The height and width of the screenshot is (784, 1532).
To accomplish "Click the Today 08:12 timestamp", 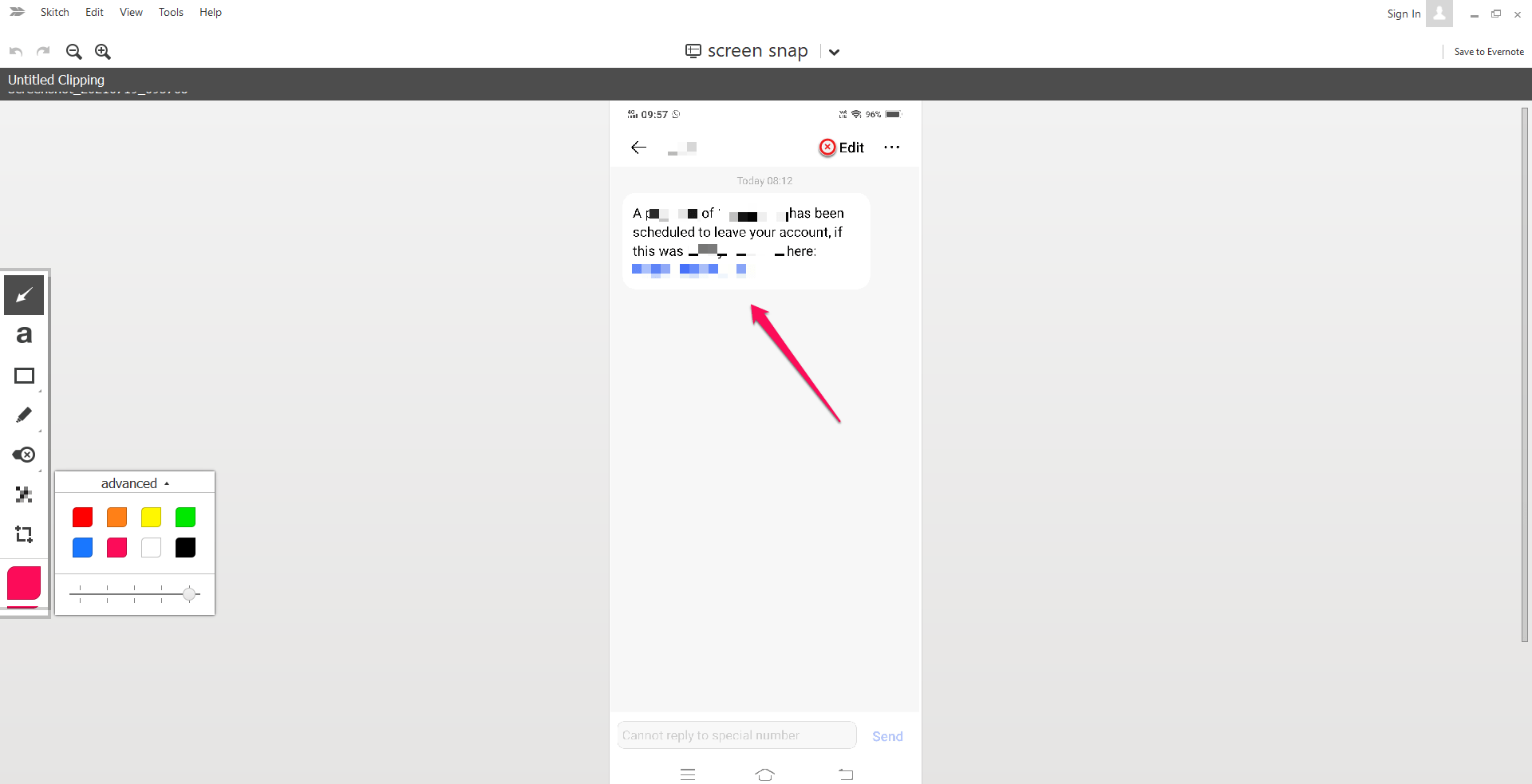I will point(764,181).
